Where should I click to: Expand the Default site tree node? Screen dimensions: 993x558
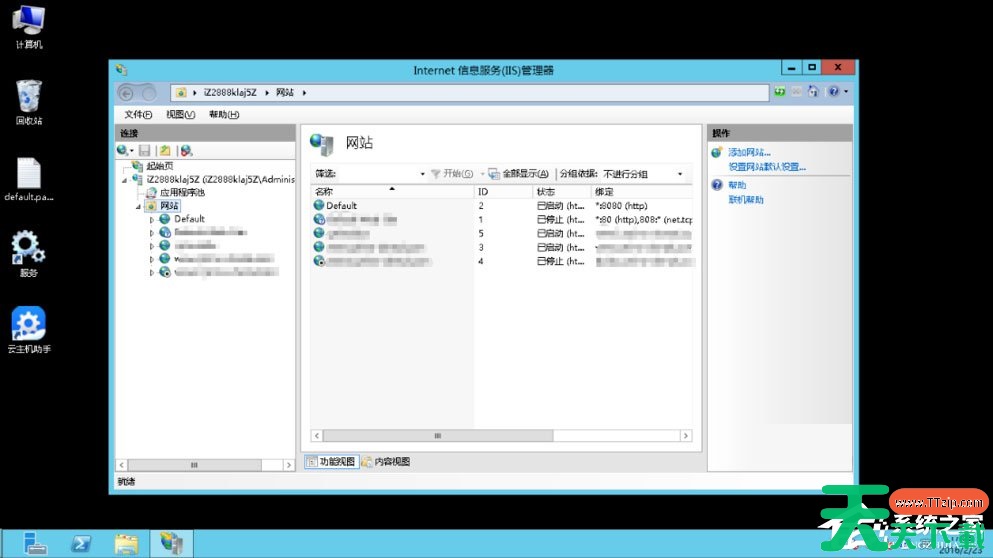[x=152, y=219]
